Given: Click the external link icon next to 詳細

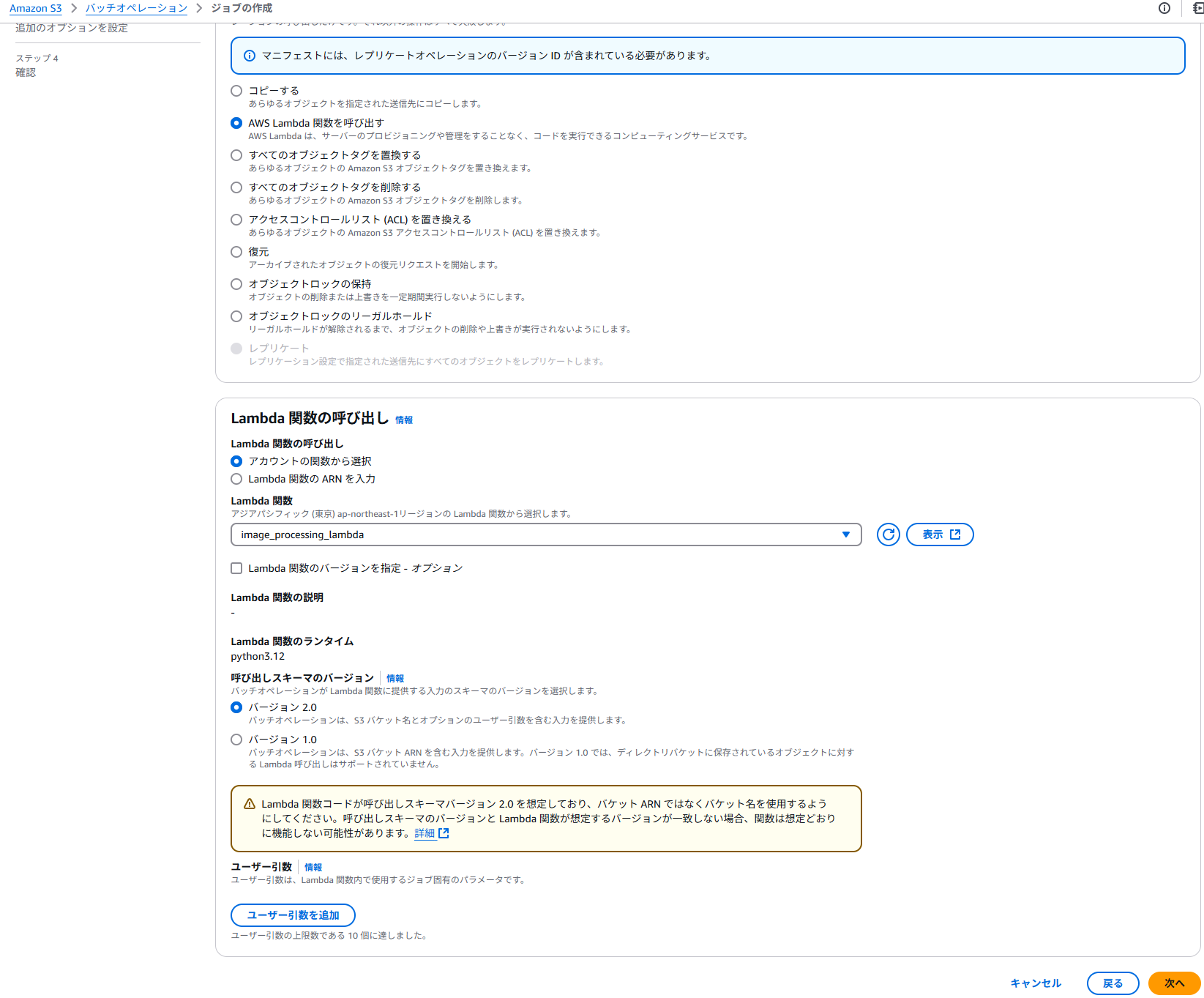Looking at the screenshot, I should click(444, 833).
